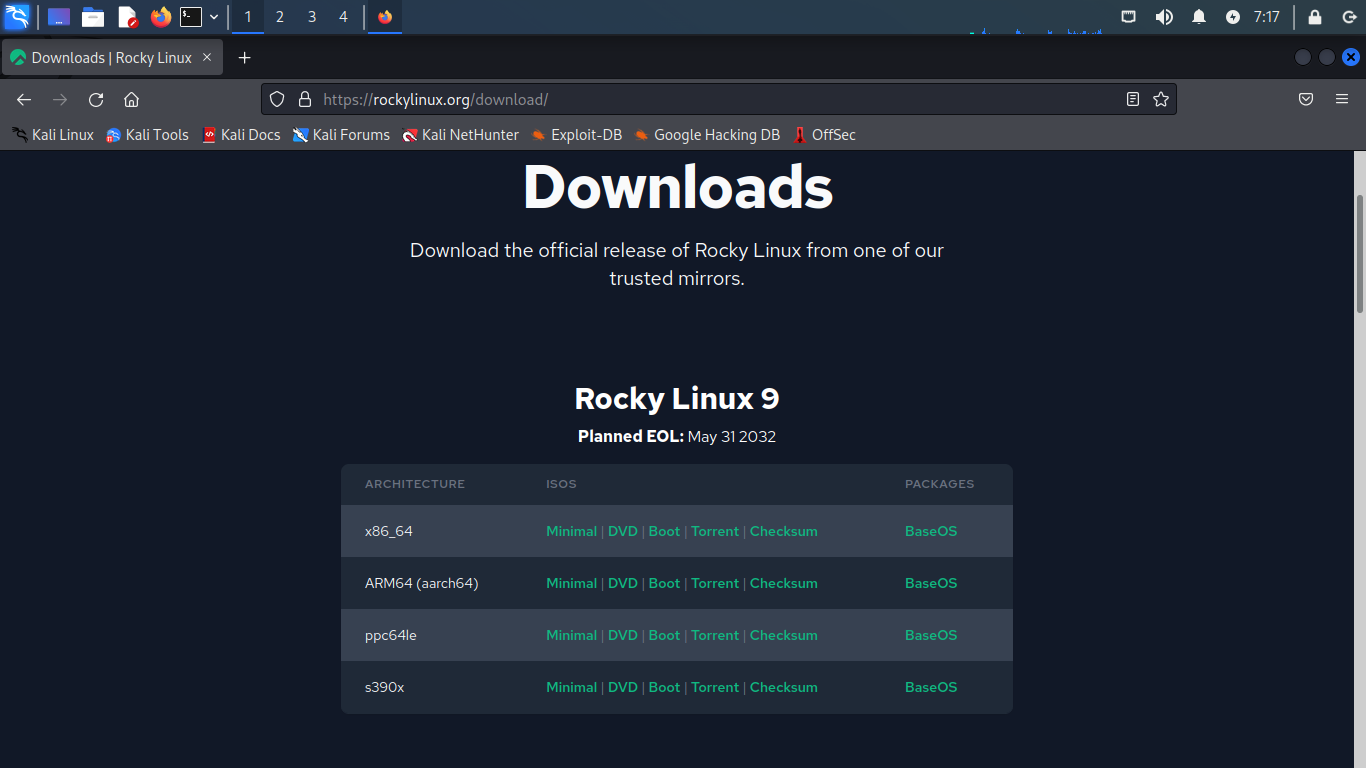
Task: Open the s390x Torrent link
Action: pyautogui.click(x=715, y=687)
